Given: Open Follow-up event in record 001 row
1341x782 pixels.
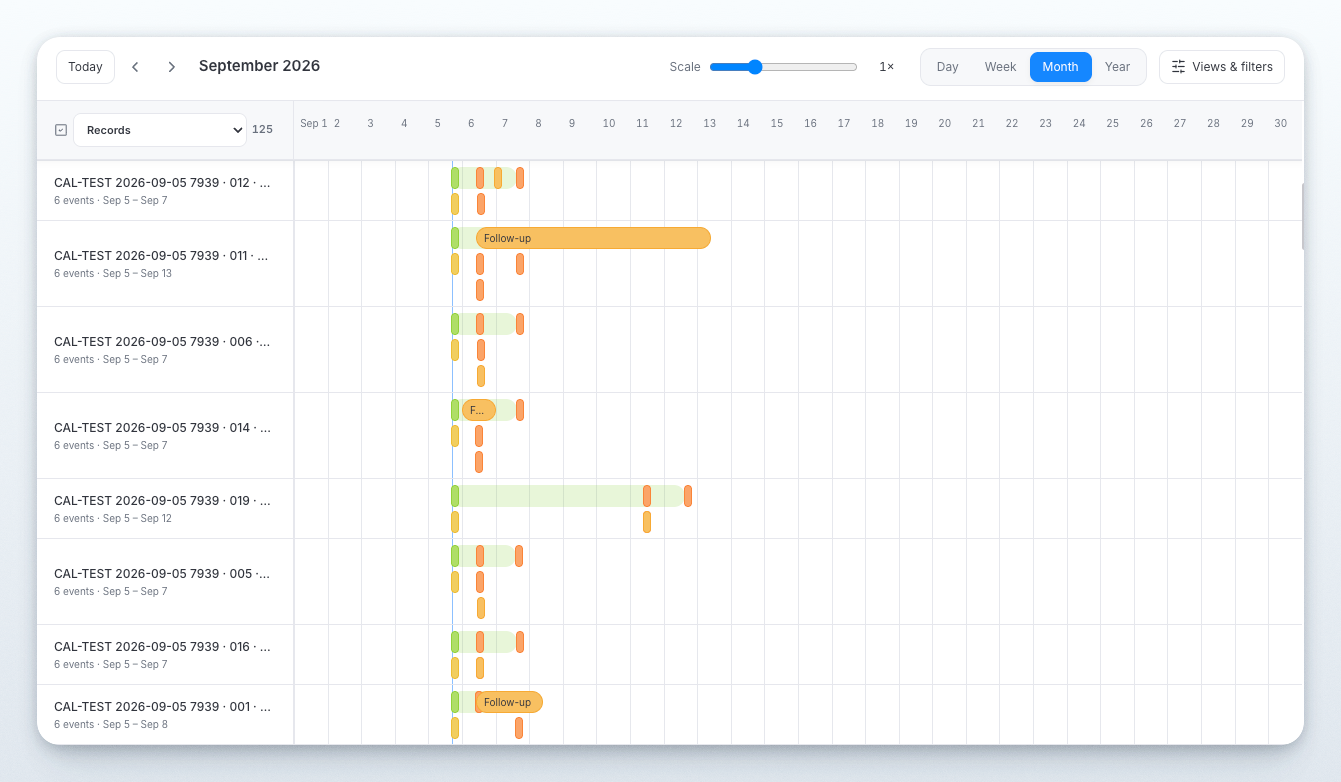Looking at the screenshot, I should [509, 702].
